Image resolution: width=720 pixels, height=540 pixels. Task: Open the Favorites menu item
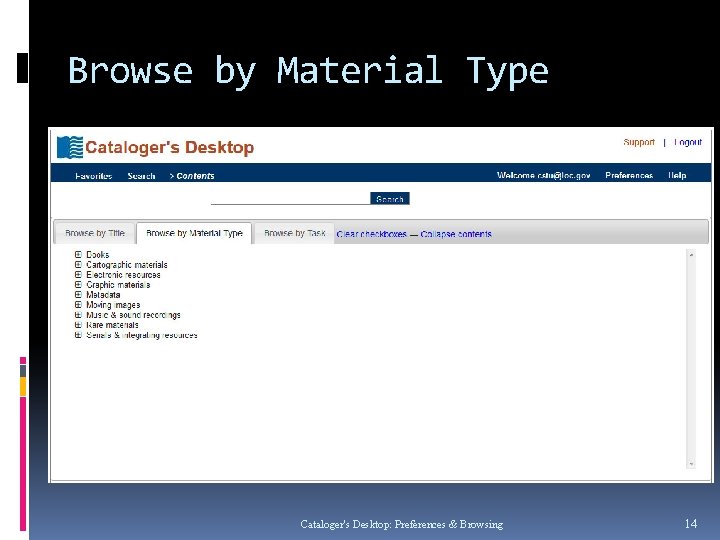[94, 176]
